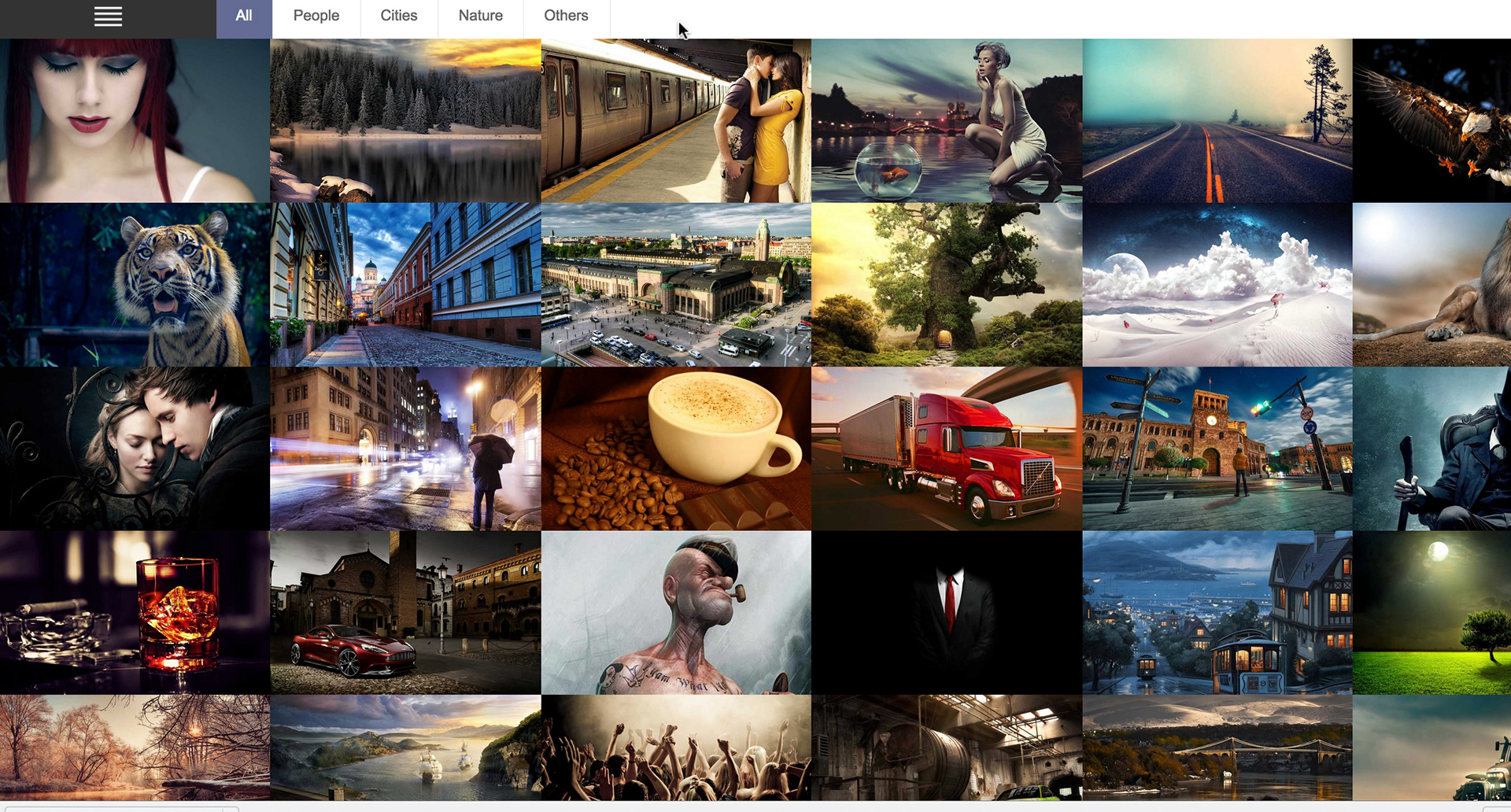Open the clock tower square thumbnail
Screen dimensions: 1511x812
click(x=1217, y=448)
